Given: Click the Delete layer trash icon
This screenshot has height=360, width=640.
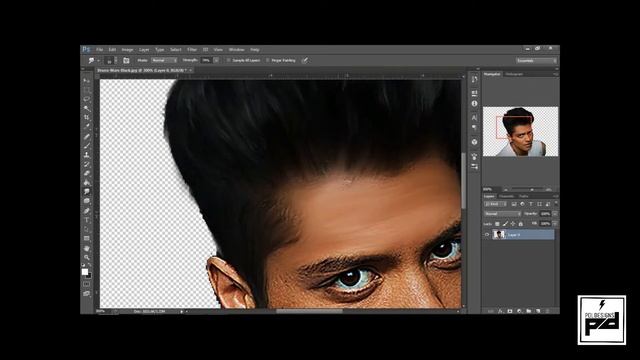Looking at the screenshot, I should point(548,311).
